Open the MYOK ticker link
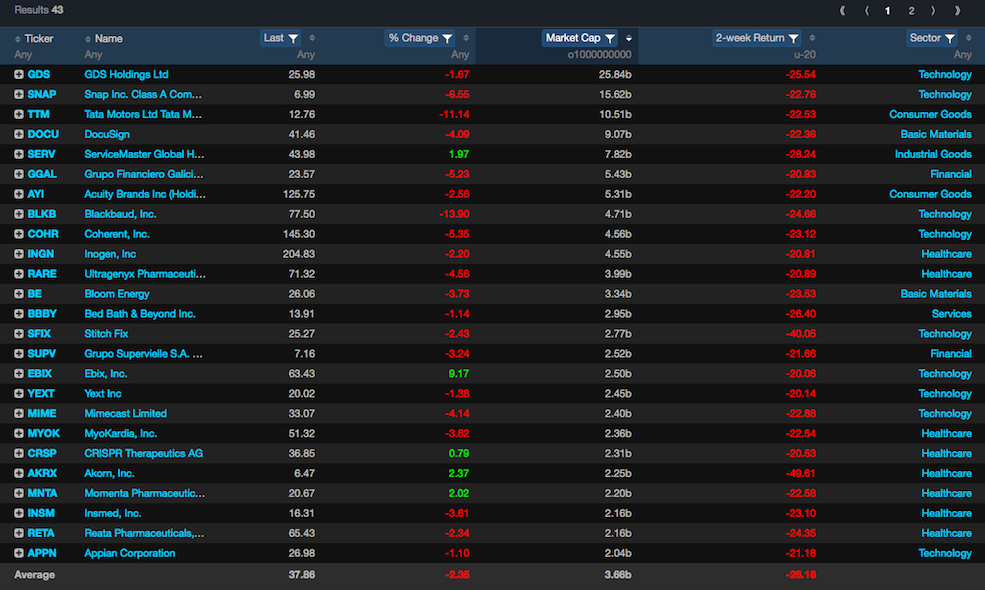This screenshot has width=985, height=590. click(x=44, y=434)
